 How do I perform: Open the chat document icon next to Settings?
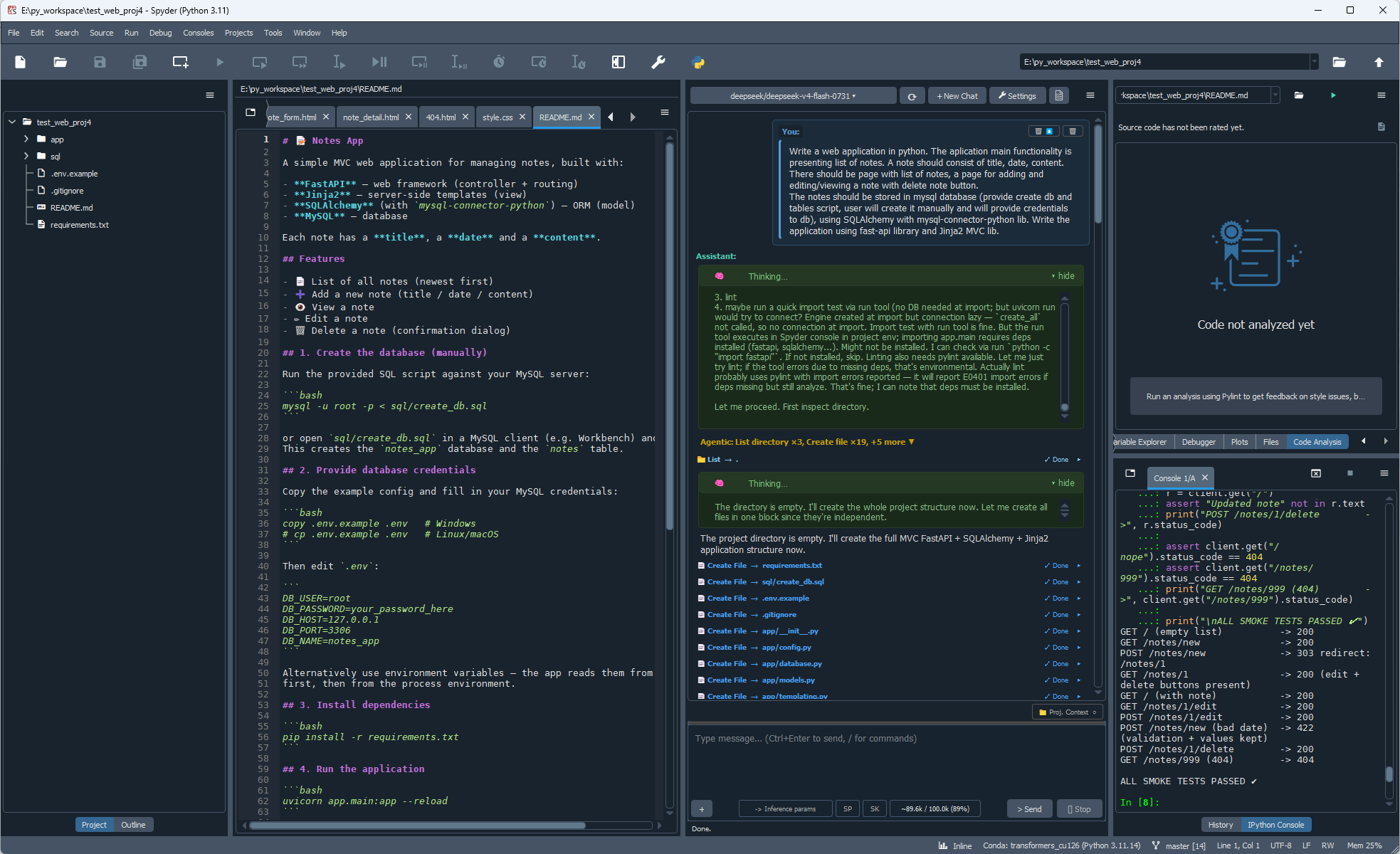[1059, 95]
